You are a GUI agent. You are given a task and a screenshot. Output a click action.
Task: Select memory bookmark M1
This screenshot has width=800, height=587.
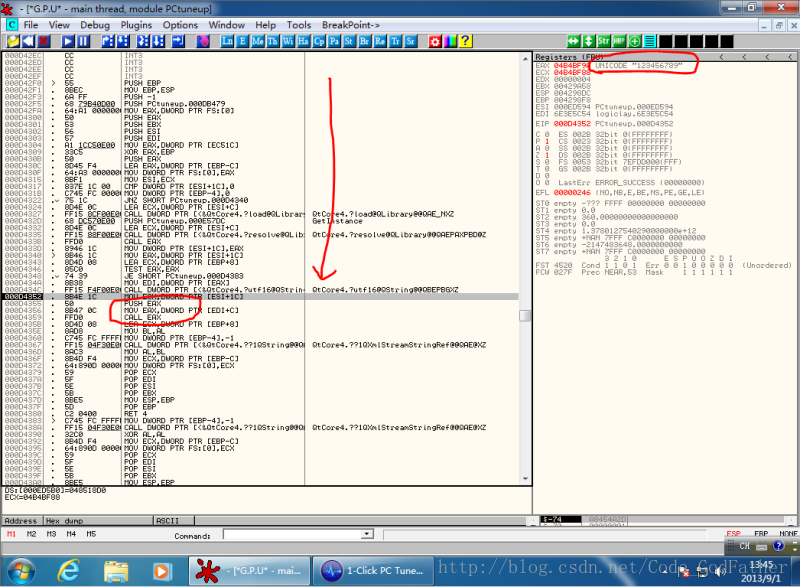tap(11, 534)
